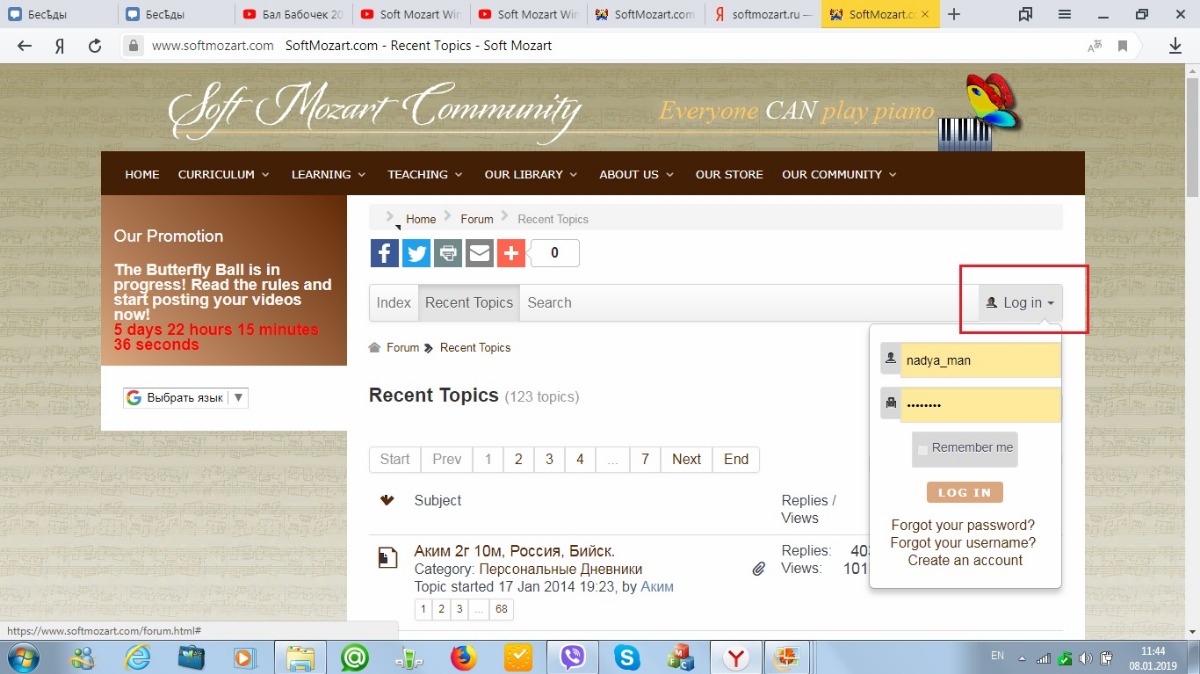Open the browser downloads arrow

(x=1176, y=46)
